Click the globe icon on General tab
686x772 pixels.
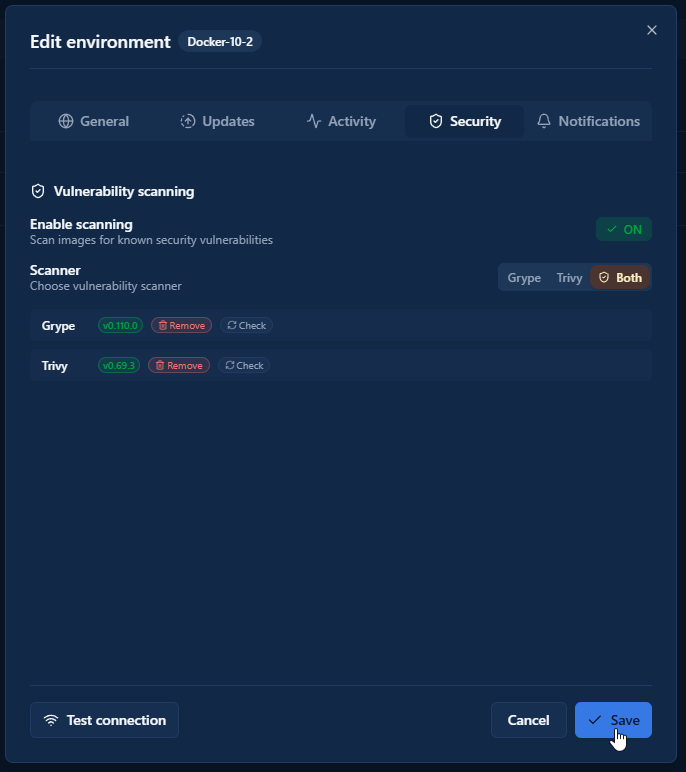pyautogui.click(x=65, y=121)
